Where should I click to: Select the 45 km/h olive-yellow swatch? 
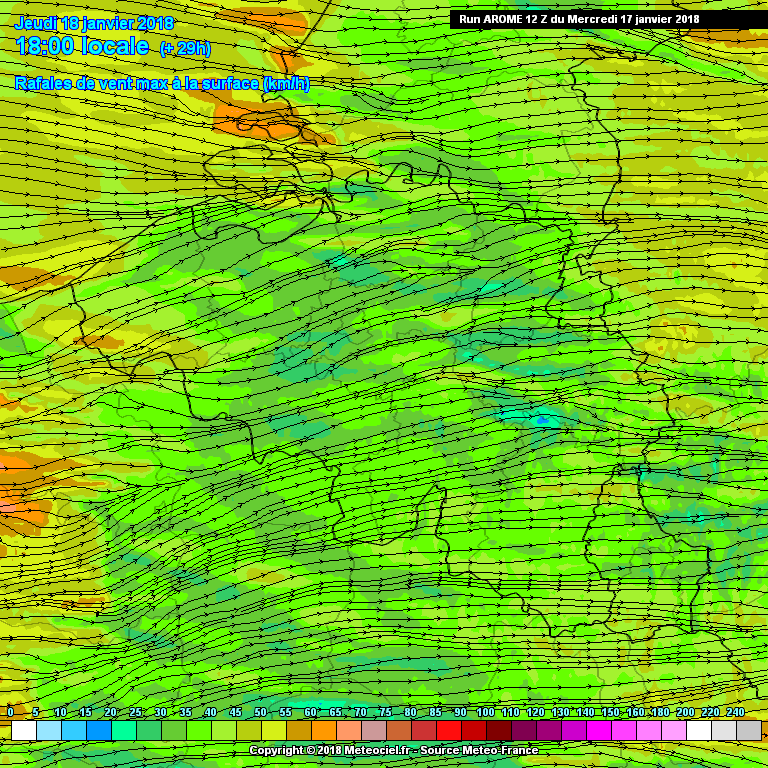click(248, 730)
